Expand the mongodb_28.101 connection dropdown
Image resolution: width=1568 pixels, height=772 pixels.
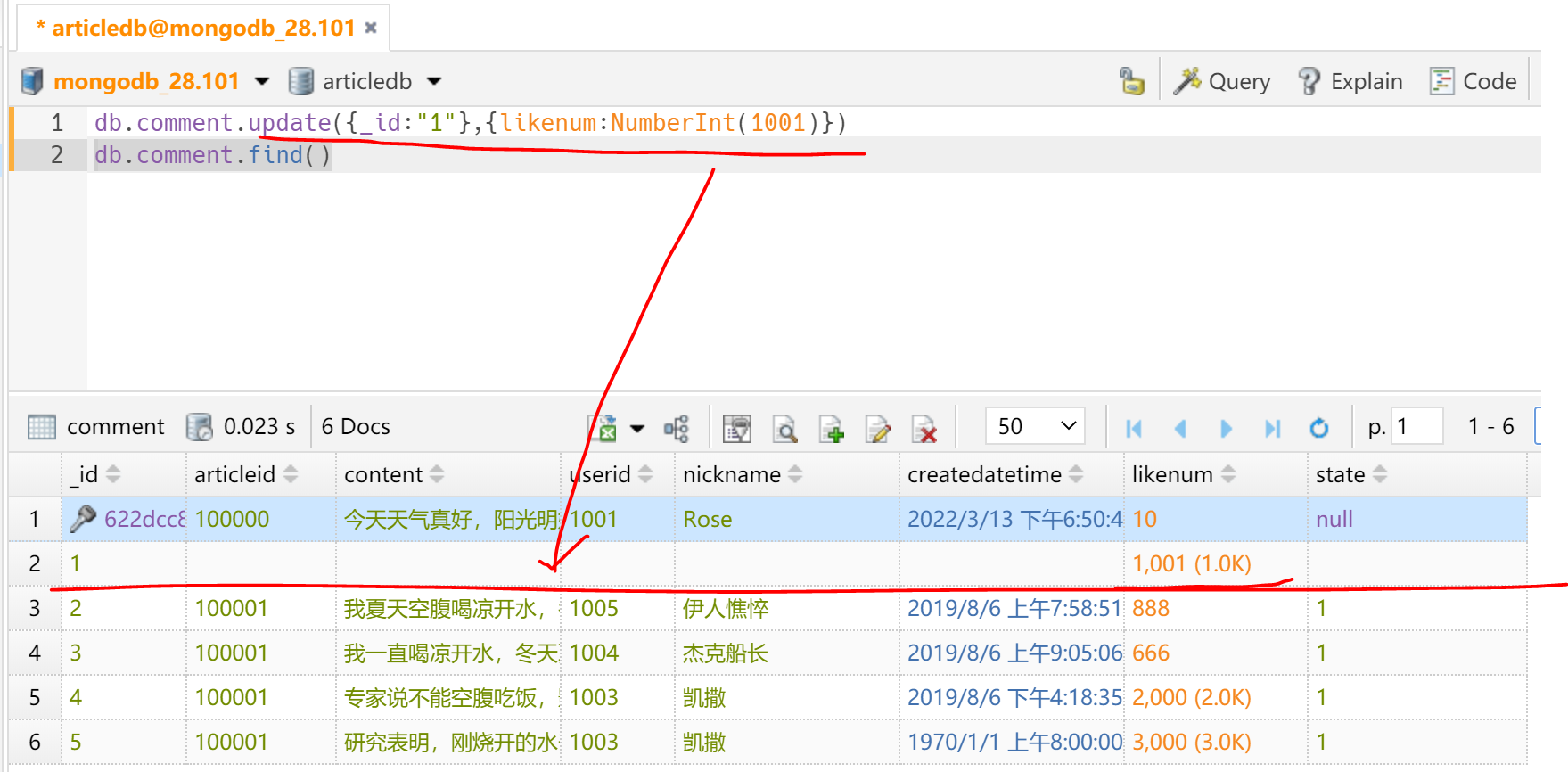(x=262, y=81)
